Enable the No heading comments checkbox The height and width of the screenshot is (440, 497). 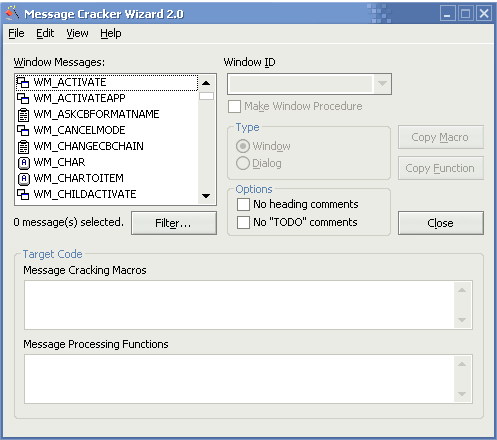pyautogui.click(x=243, y=204)
